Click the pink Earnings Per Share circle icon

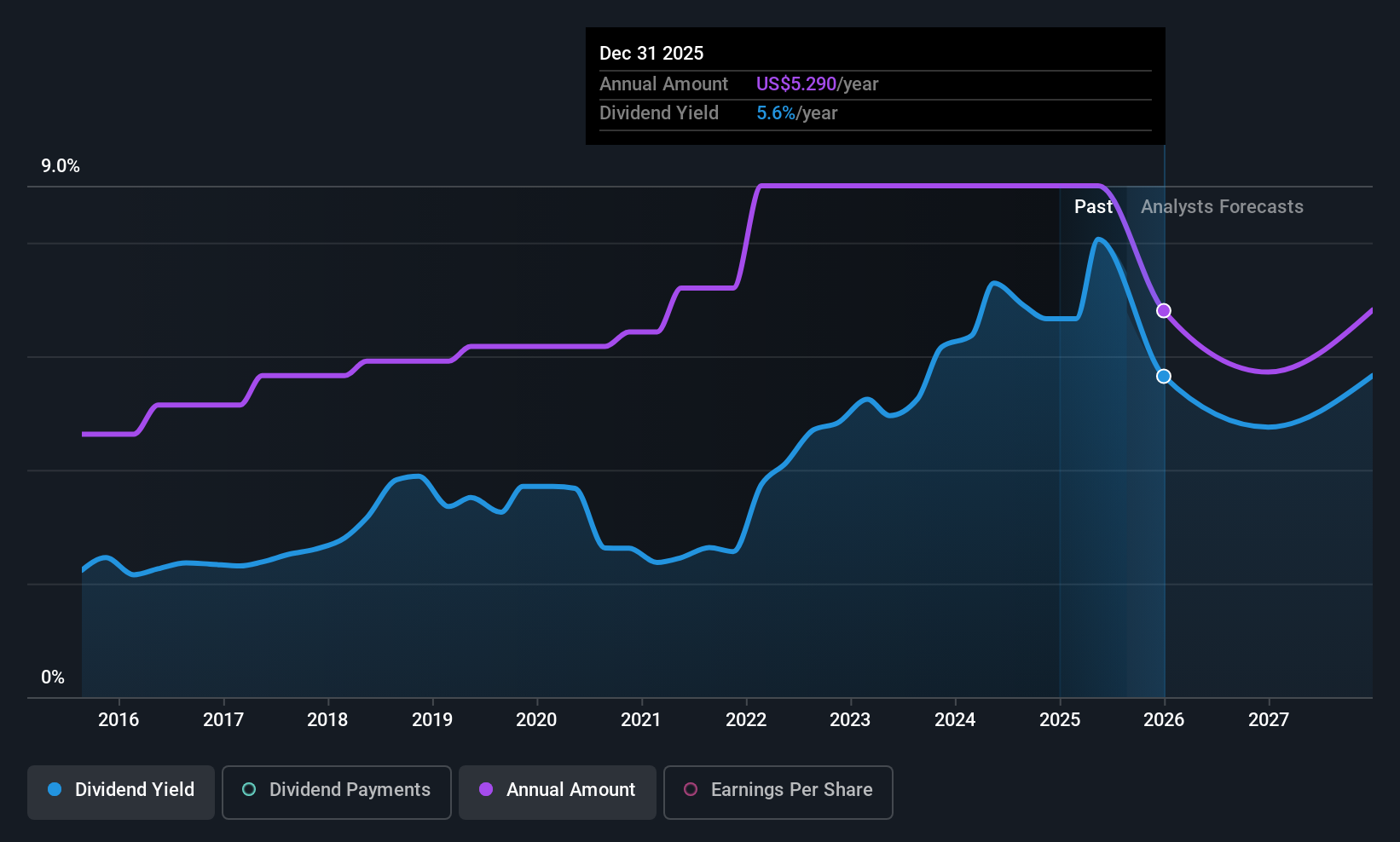point(691,790)
